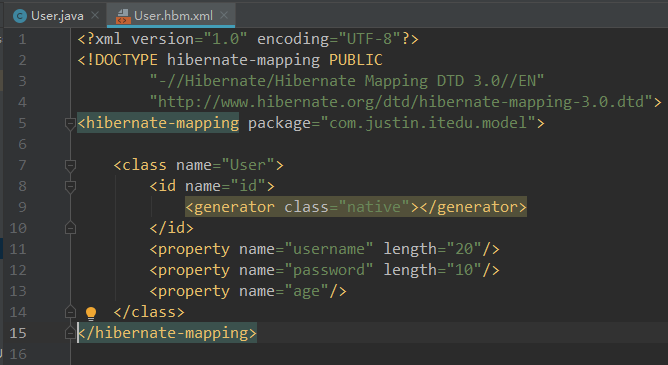Viewport: 668px width, 365px height.
Task: Click the closing </class> tag
Action: pos(149,312)
